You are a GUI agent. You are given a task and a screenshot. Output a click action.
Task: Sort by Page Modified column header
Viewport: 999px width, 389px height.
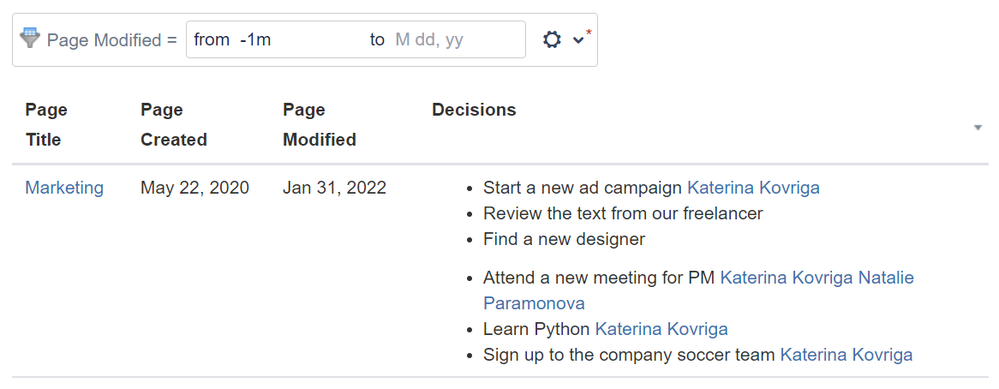click(x=319, y=125)
